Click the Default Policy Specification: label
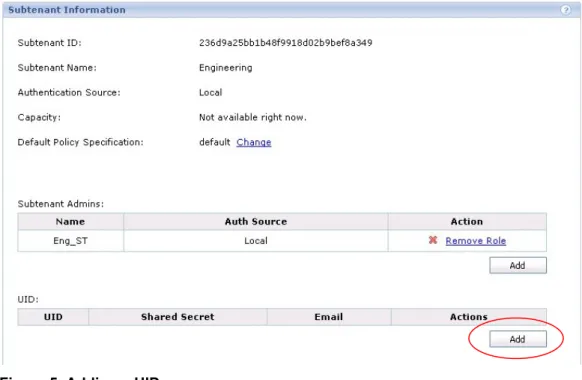The image size is (582, 380). pyautogui.click(x=81, y=142)
